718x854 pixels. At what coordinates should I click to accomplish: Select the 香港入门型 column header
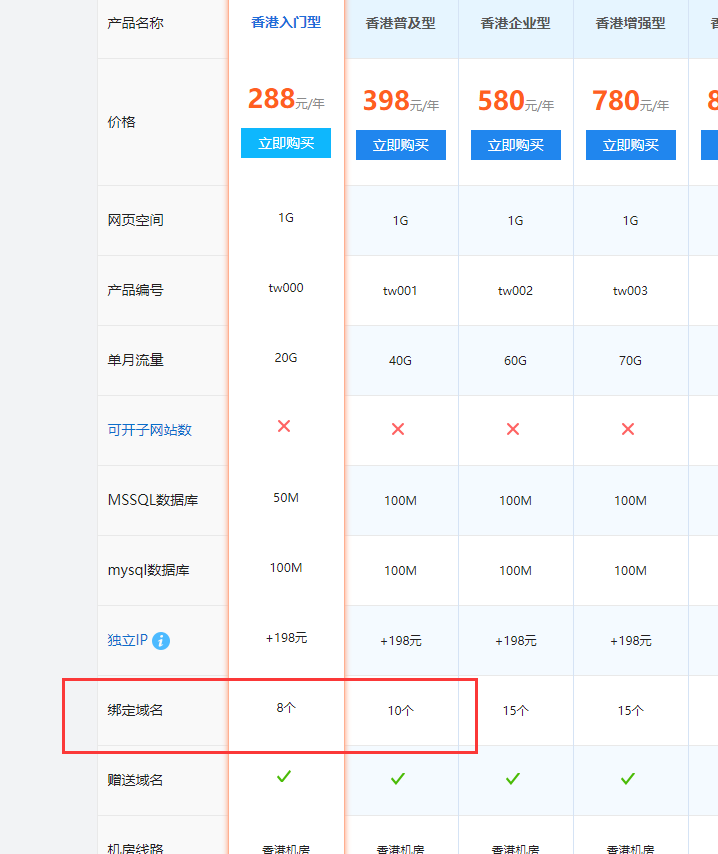tap(286, 21)
